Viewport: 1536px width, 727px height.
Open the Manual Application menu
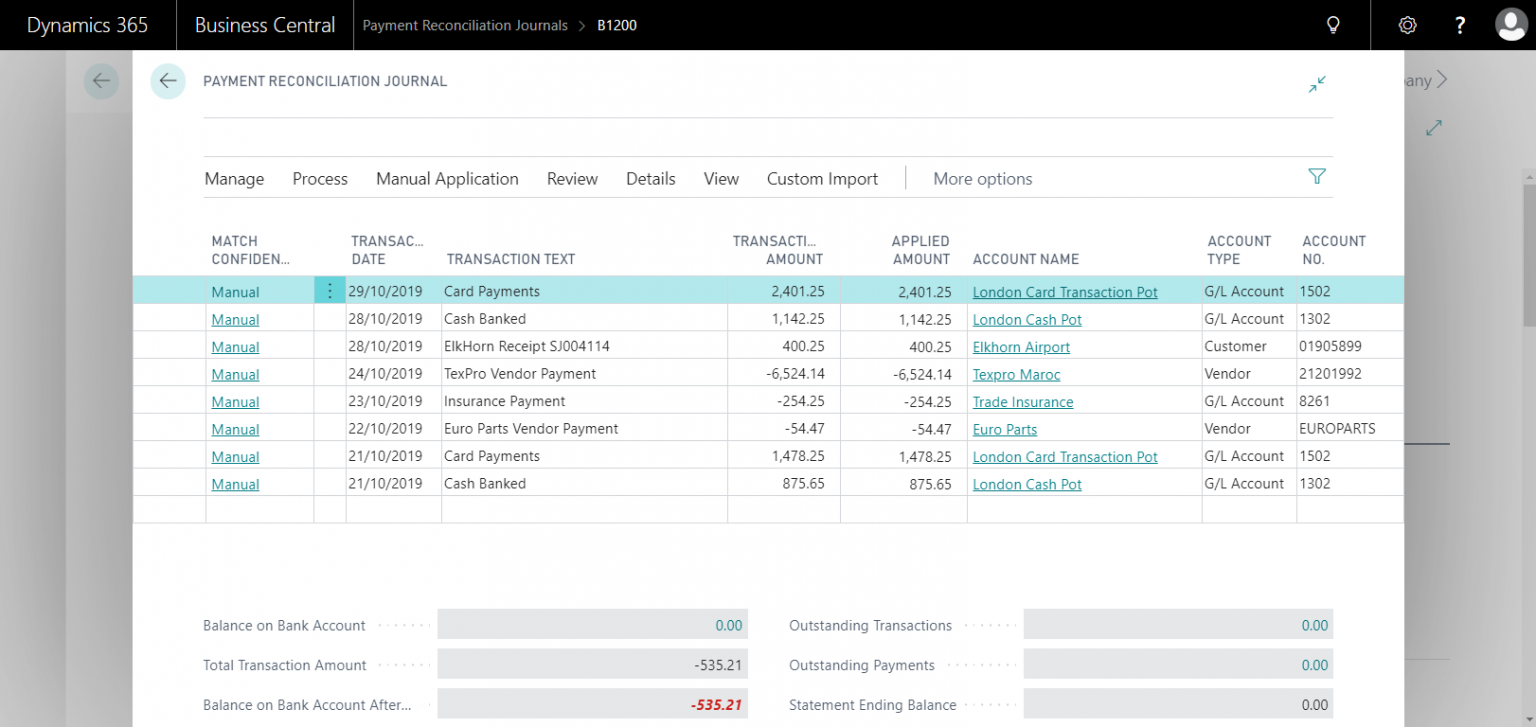click(x=447, y=178)
